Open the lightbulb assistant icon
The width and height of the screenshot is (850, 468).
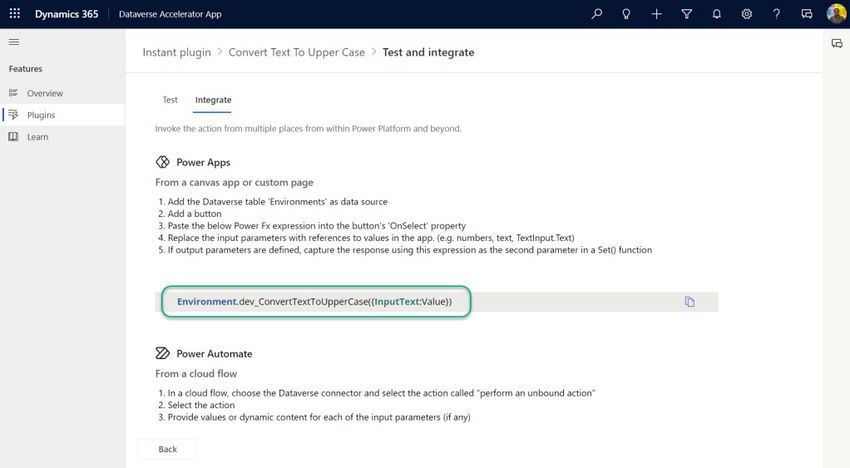[x=626, y=14]
